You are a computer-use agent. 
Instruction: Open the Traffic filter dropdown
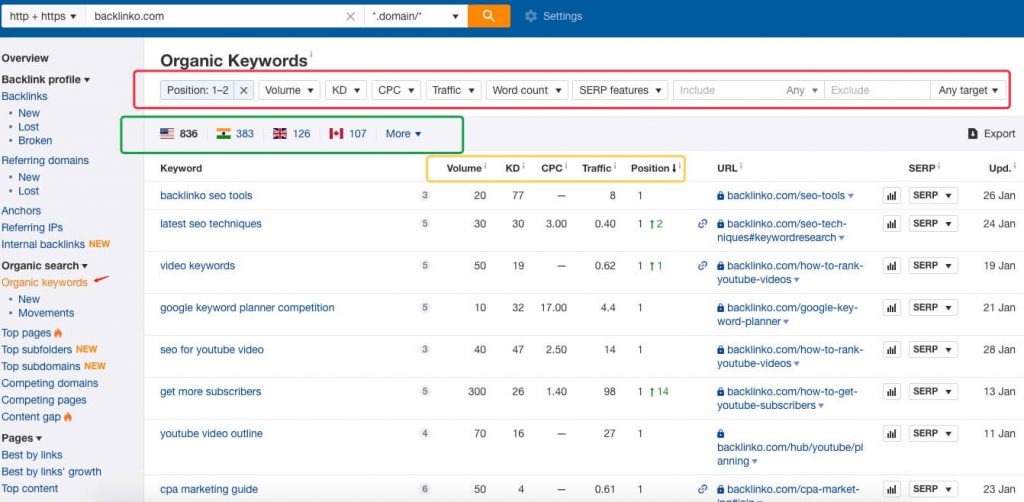pos(454,90)
